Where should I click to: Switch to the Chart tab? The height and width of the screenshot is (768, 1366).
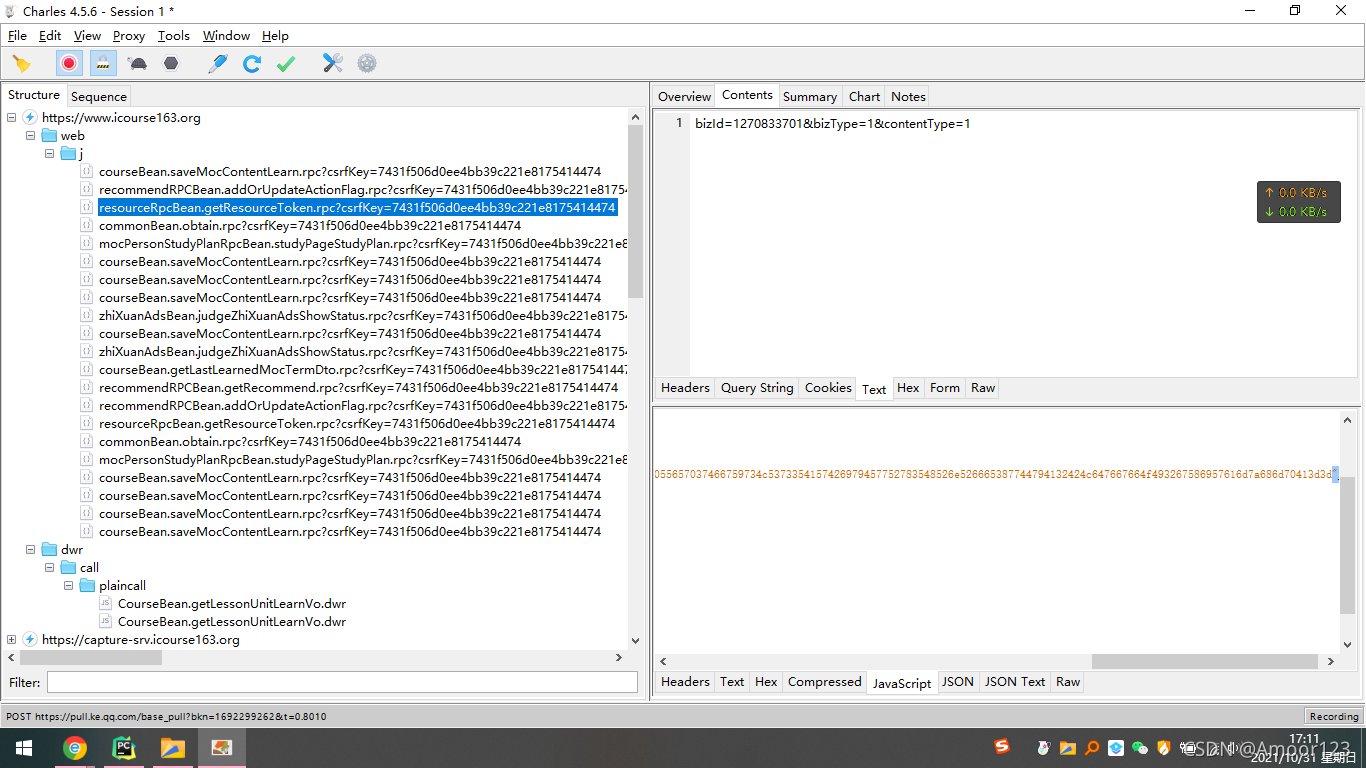click(x=864, y=97)
